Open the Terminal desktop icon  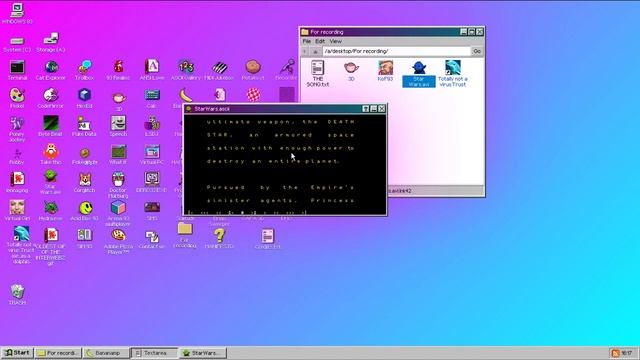17,70
